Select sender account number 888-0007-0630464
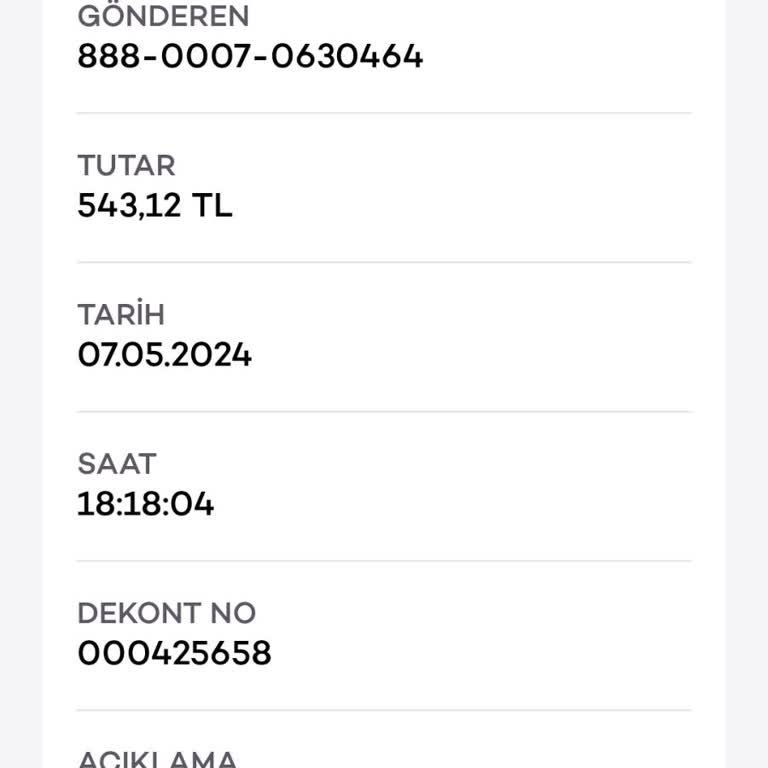This screenshot has height=768, width=768. tap(250, 56)
